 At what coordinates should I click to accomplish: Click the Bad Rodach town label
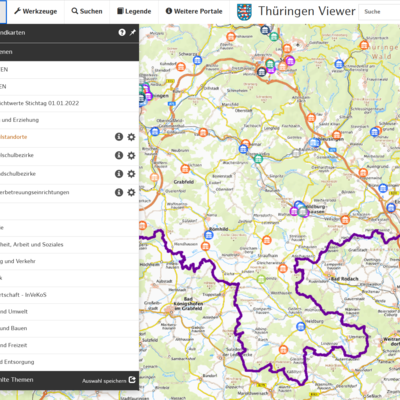click(344, 279)
